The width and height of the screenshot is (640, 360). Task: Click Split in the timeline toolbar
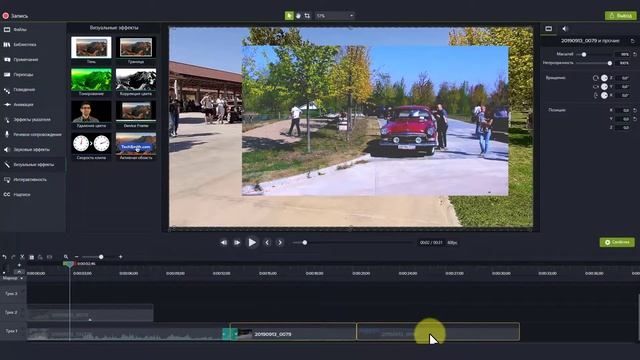(x=49, y=257)
